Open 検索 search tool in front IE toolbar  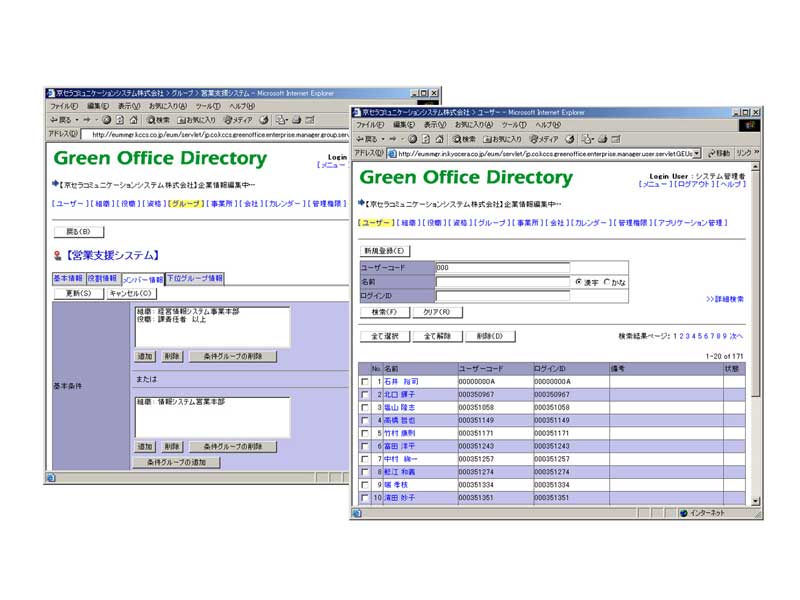(x=464, y=139)
